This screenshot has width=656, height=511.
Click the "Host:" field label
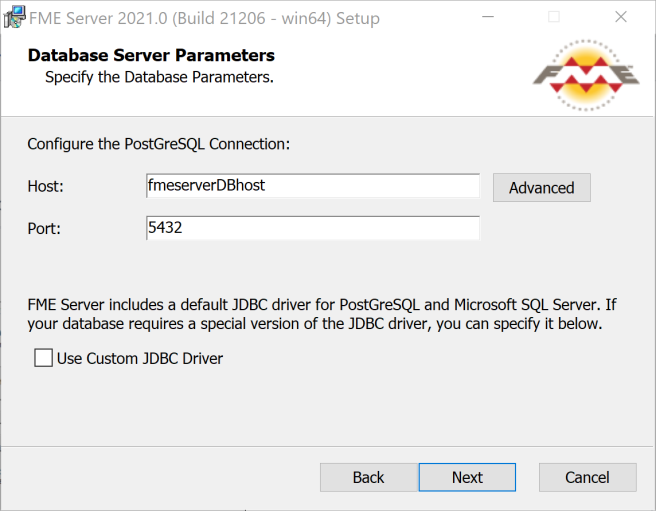(x=46, y=186)
